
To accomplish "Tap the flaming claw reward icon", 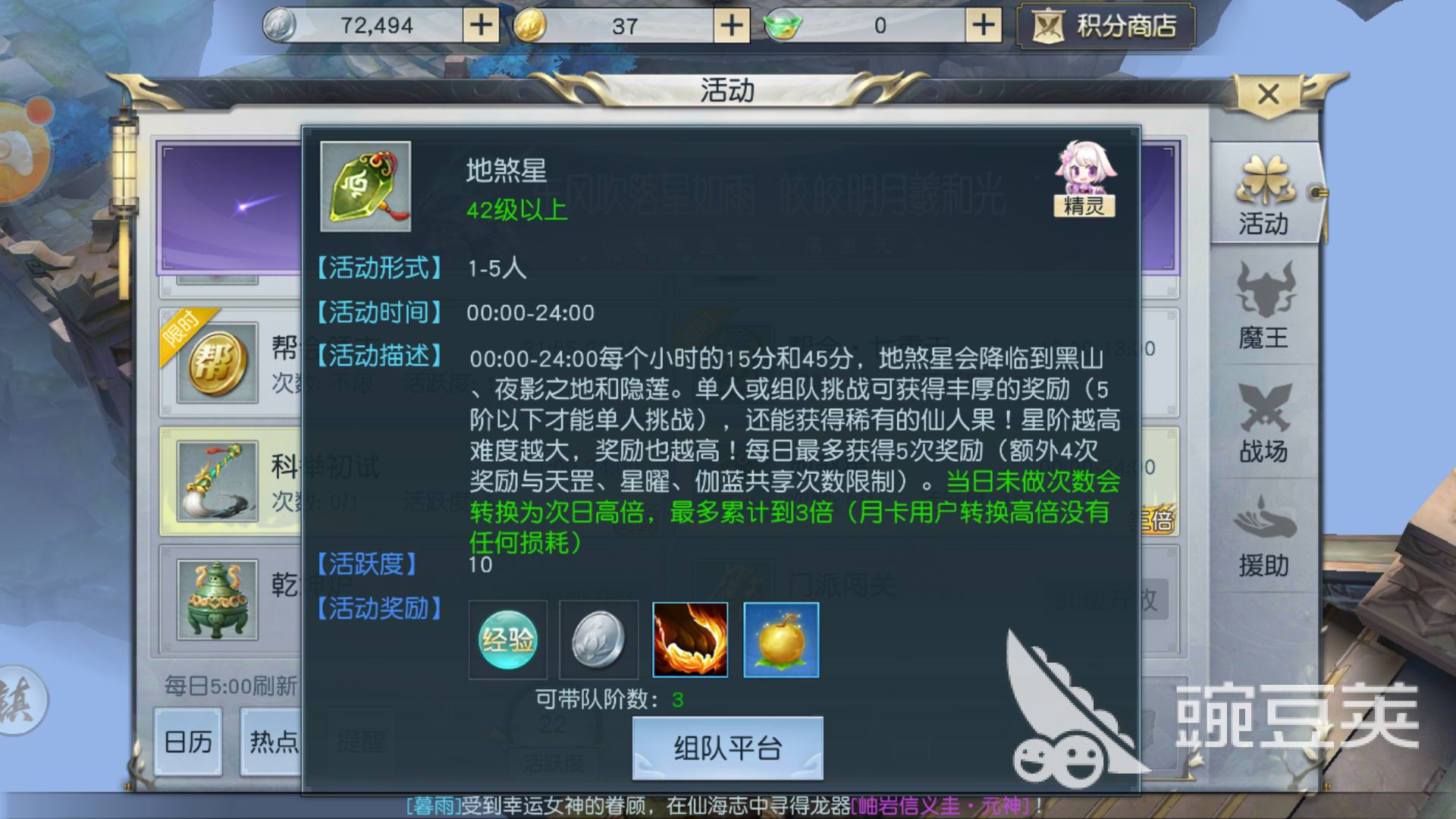I will click(690, 640).
